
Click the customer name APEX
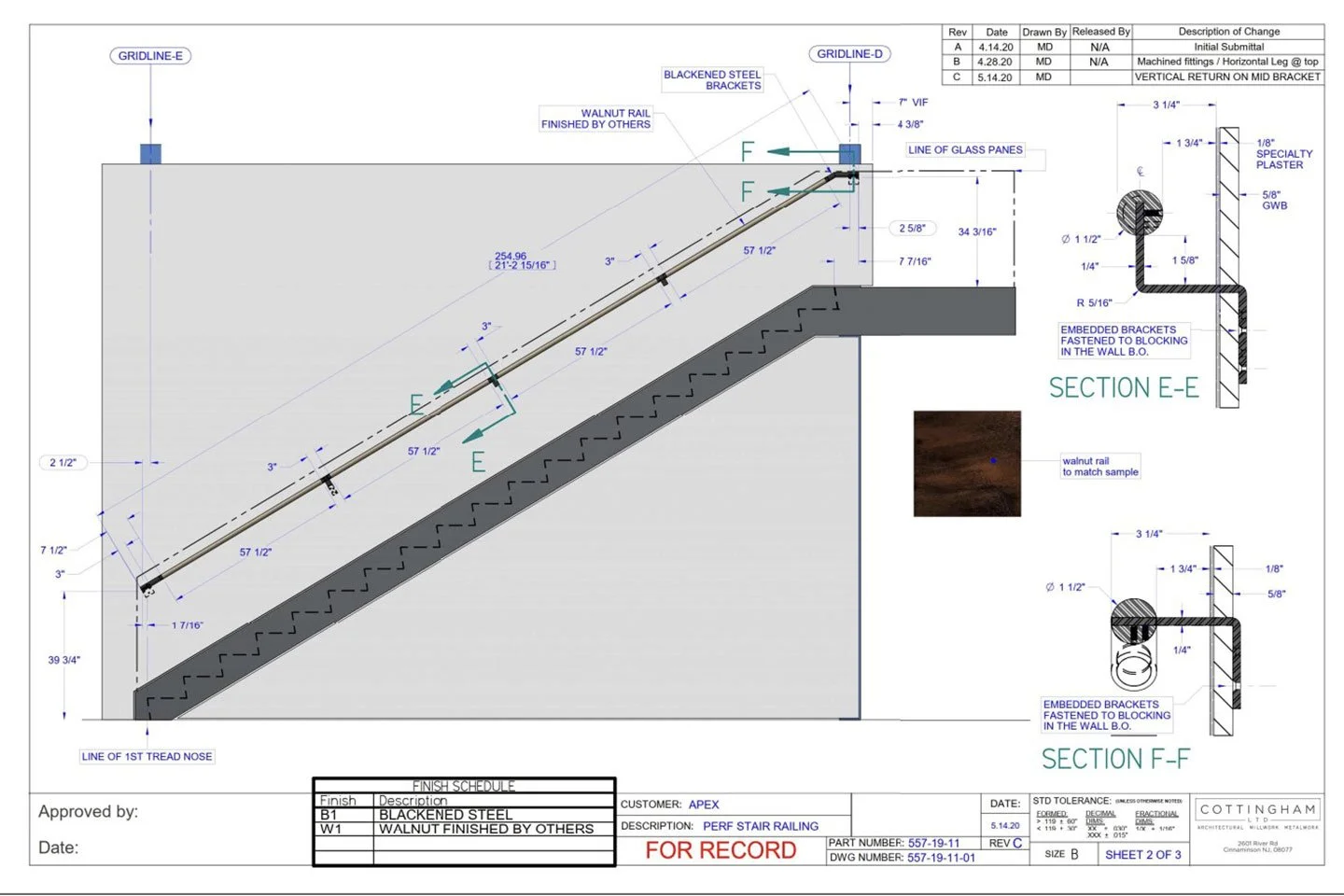click(x=704, y=805)
